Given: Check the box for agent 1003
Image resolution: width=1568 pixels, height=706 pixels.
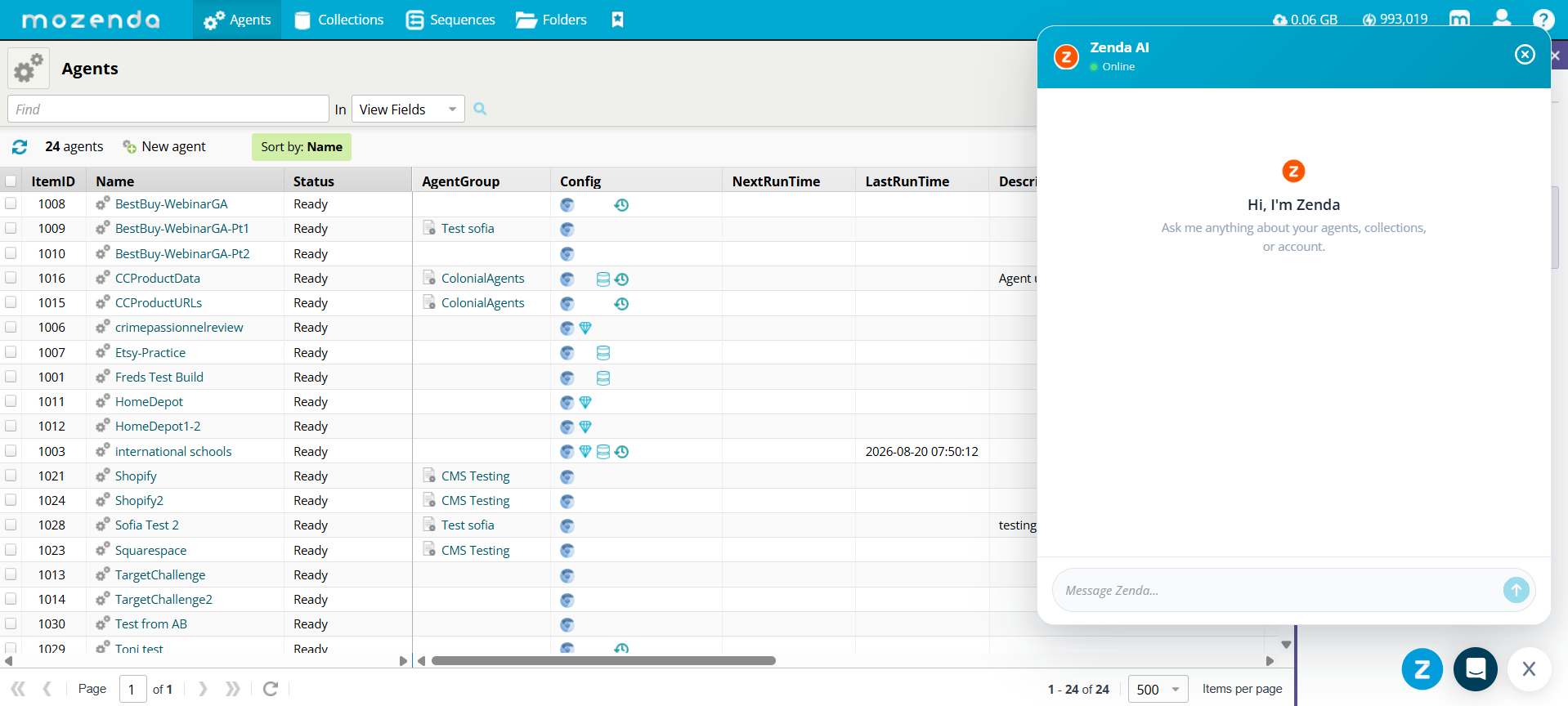Looking at the screenshot, I should (x=11, y=451).
